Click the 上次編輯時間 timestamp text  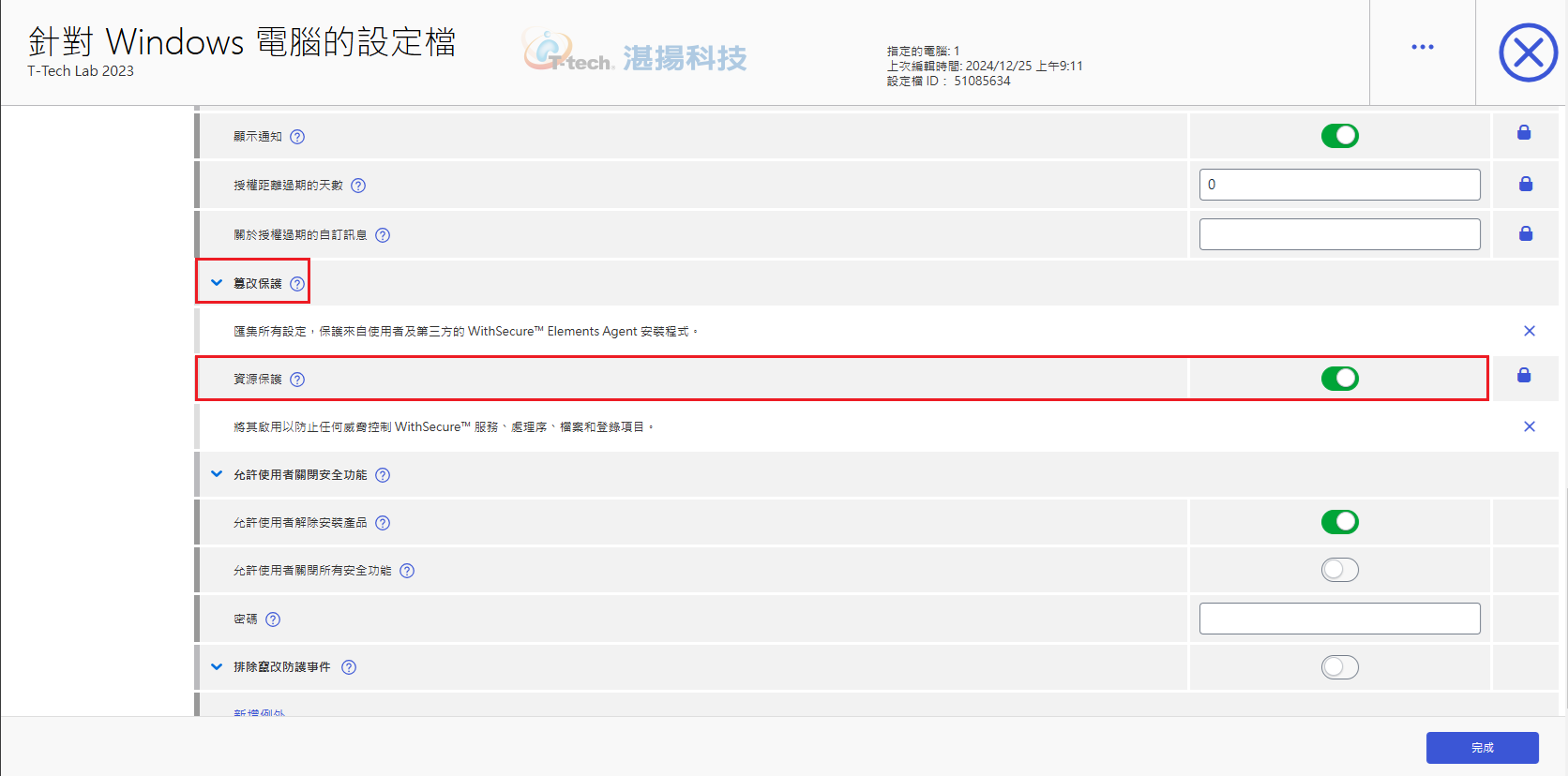[x=985, y=67]
